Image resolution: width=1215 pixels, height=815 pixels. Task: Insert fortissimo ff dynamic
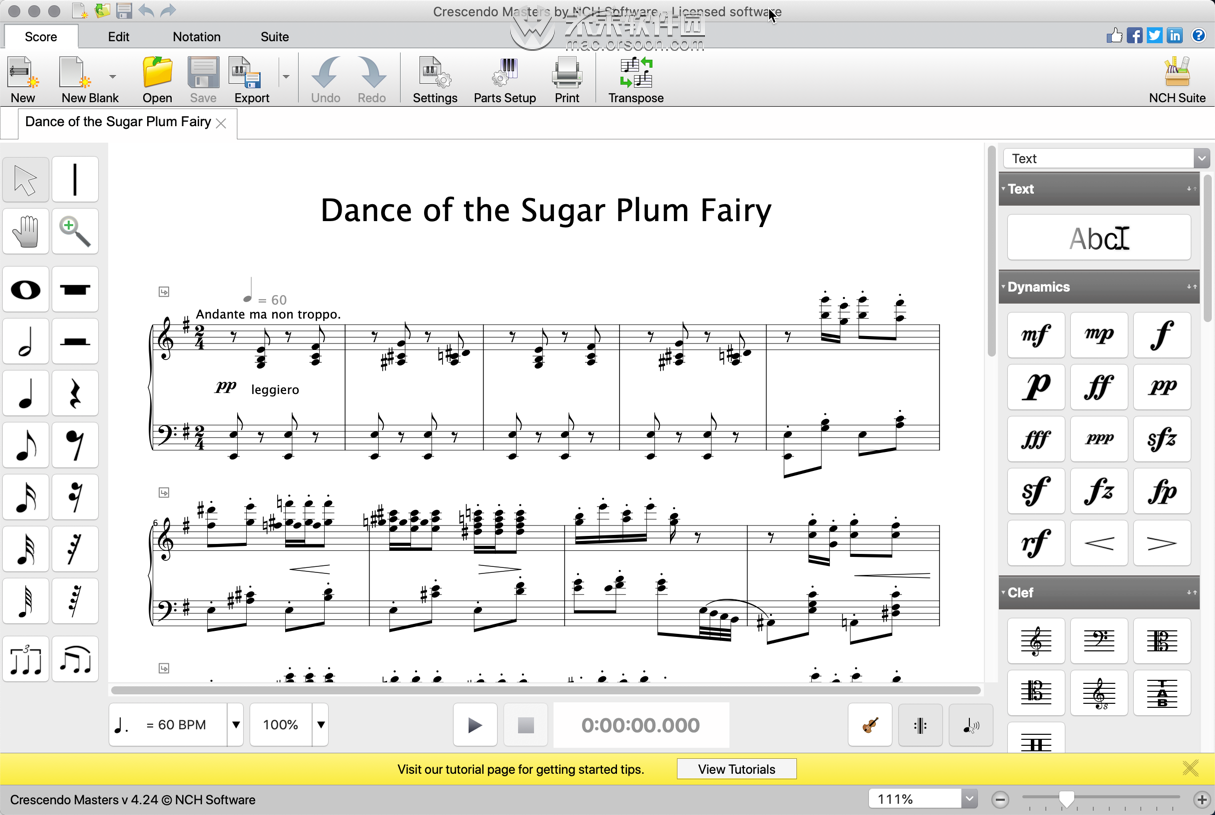1099,387
